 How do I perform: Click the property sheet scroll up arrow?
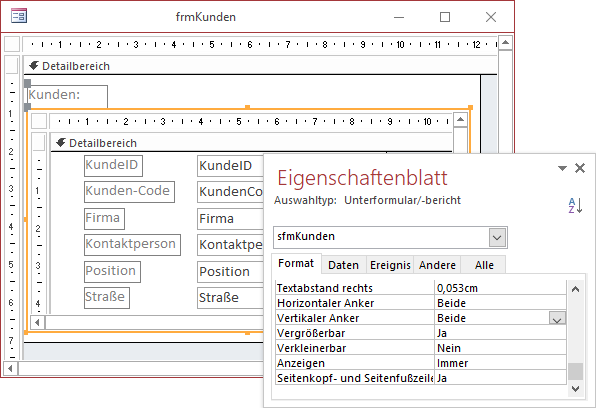(575, 289)
